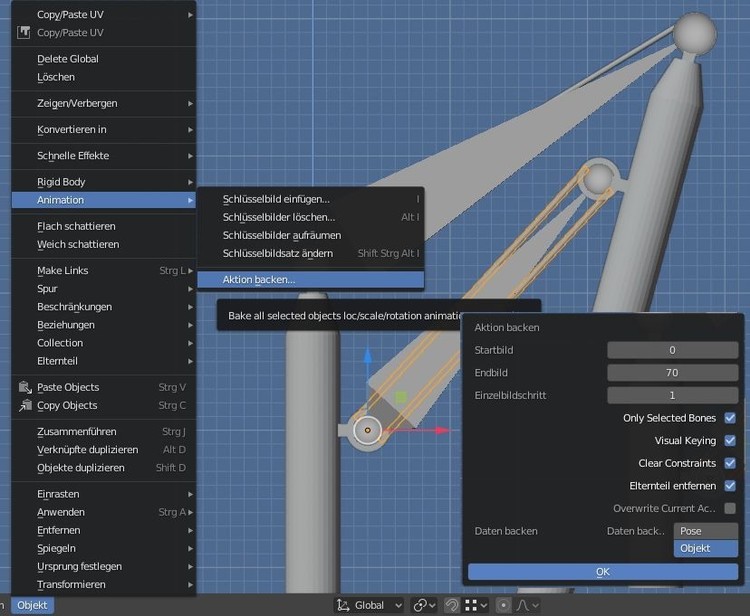The image size is (750, 616).
Task: Click the Copy Objects icon
Action: (x=25, y=405)
